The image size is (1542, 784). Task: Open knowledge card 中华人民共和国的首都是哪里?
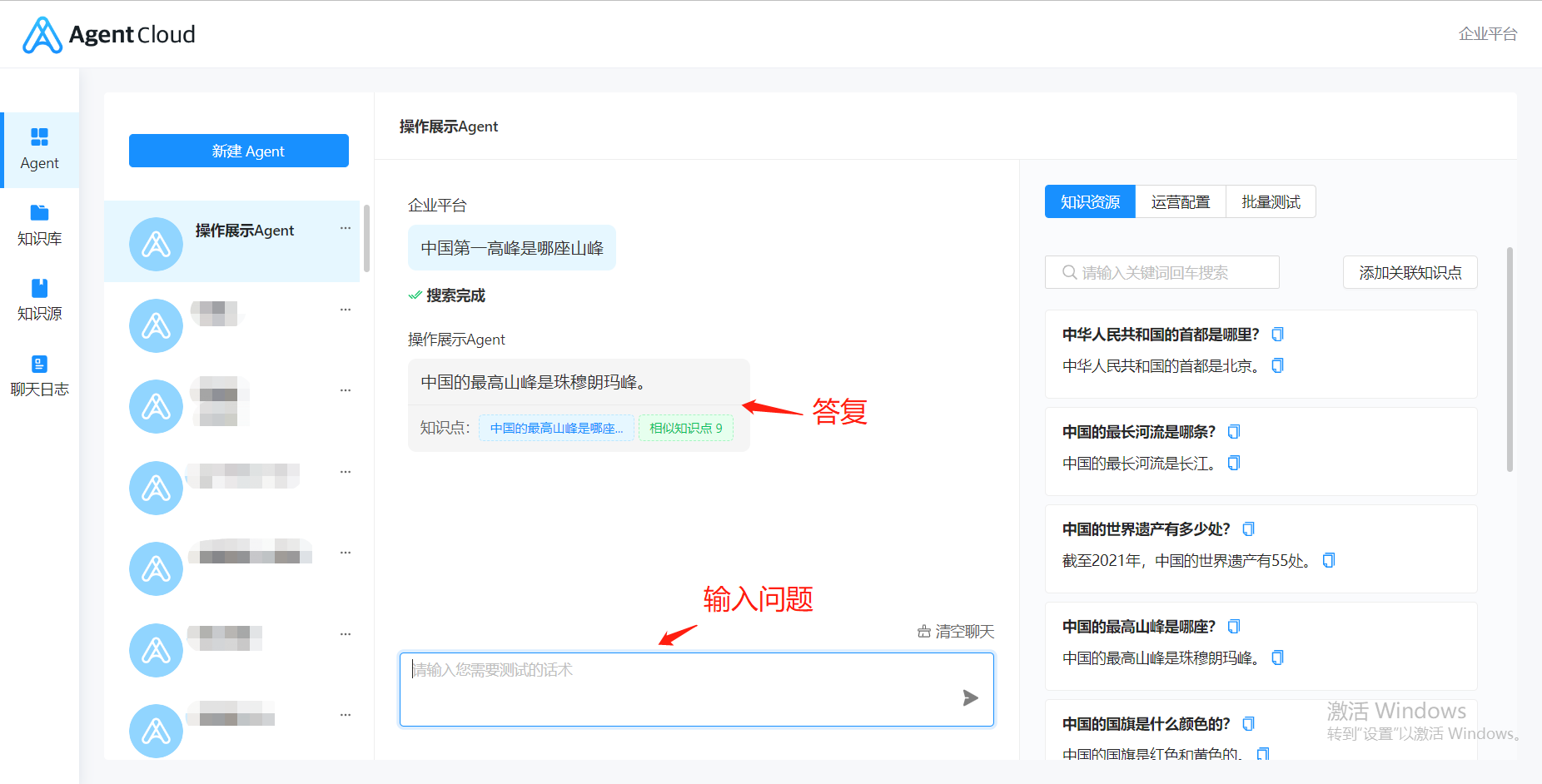(1261, 354)
